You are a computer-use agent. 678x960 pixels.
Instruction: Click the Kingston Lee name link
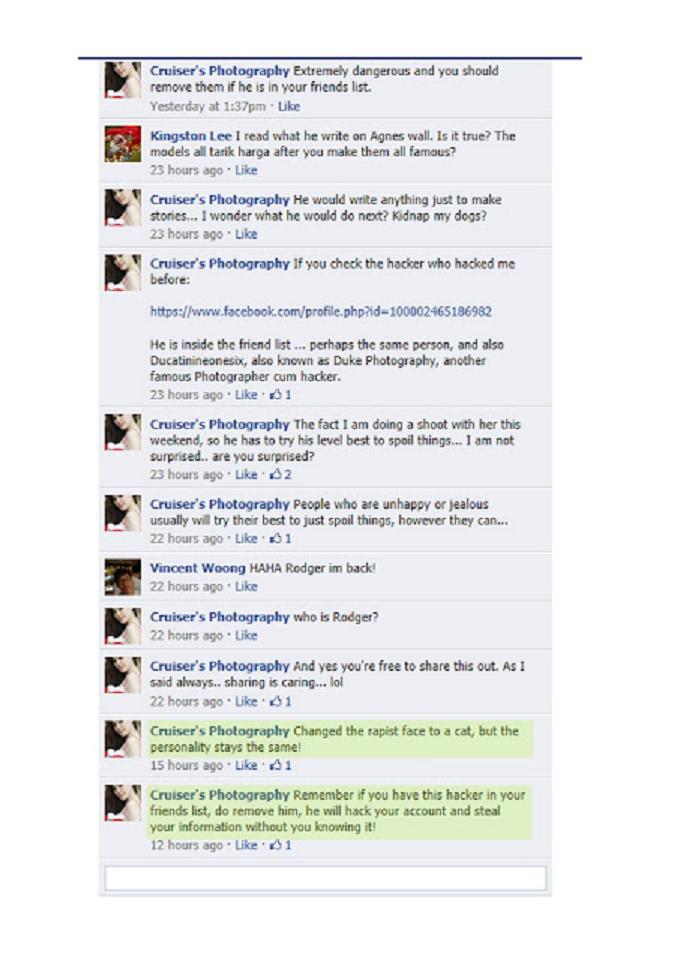pos(191,136)
